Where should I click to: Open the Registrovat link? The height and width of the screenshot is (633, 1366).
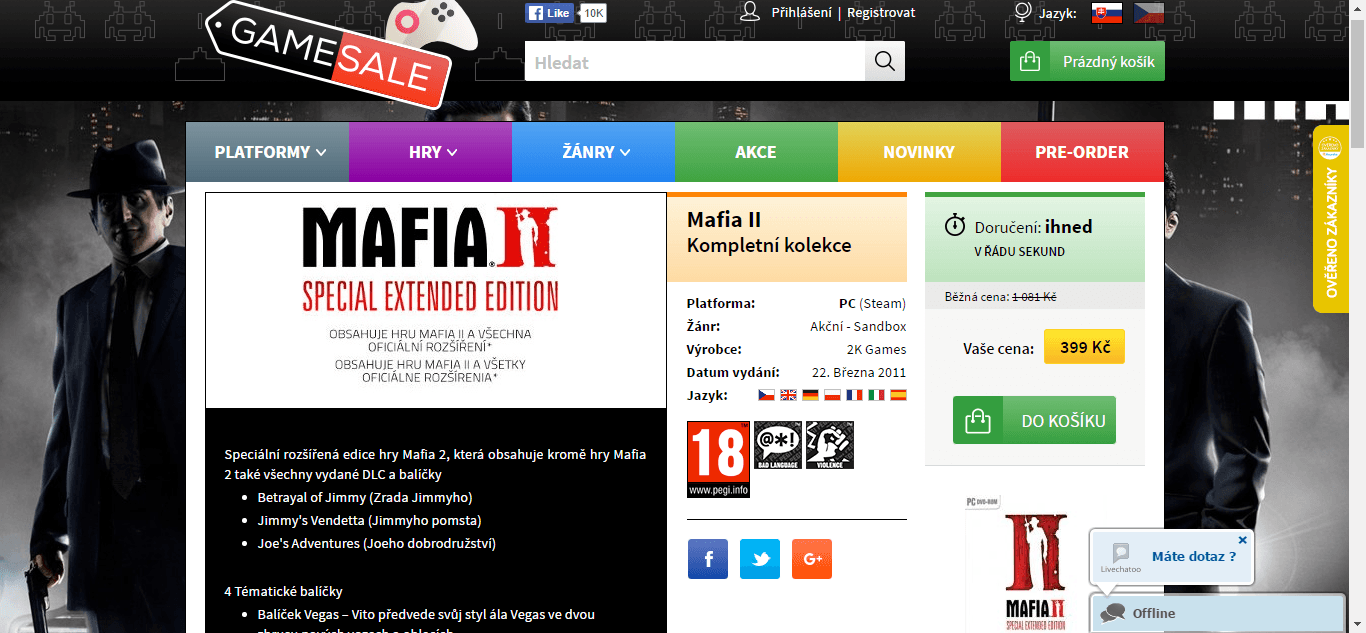click(x=881, y=13)
